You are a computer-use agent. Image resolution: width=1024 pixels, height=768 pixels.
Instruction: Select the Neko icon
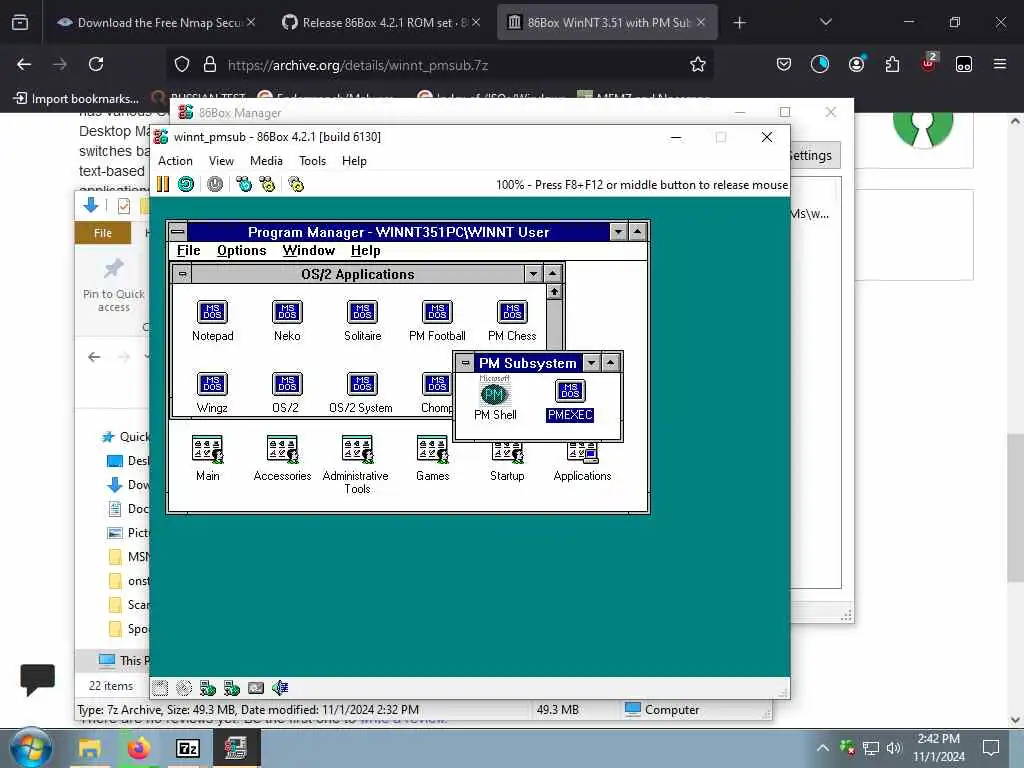(x=287, y=321)
